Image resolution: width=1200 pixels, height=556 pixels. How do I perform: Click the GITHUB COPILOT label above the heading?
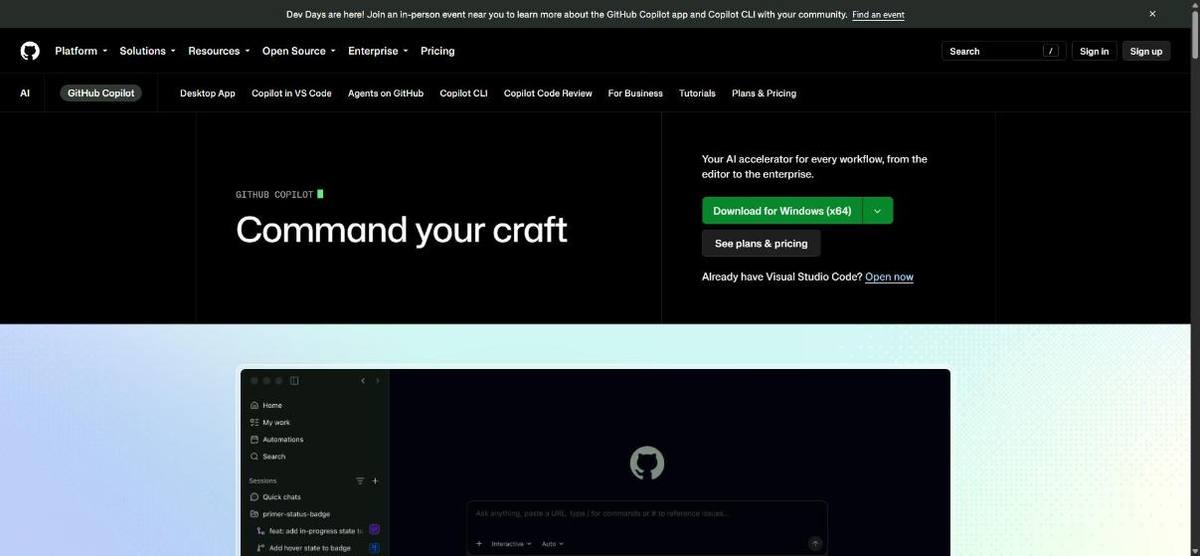[274, 194]
